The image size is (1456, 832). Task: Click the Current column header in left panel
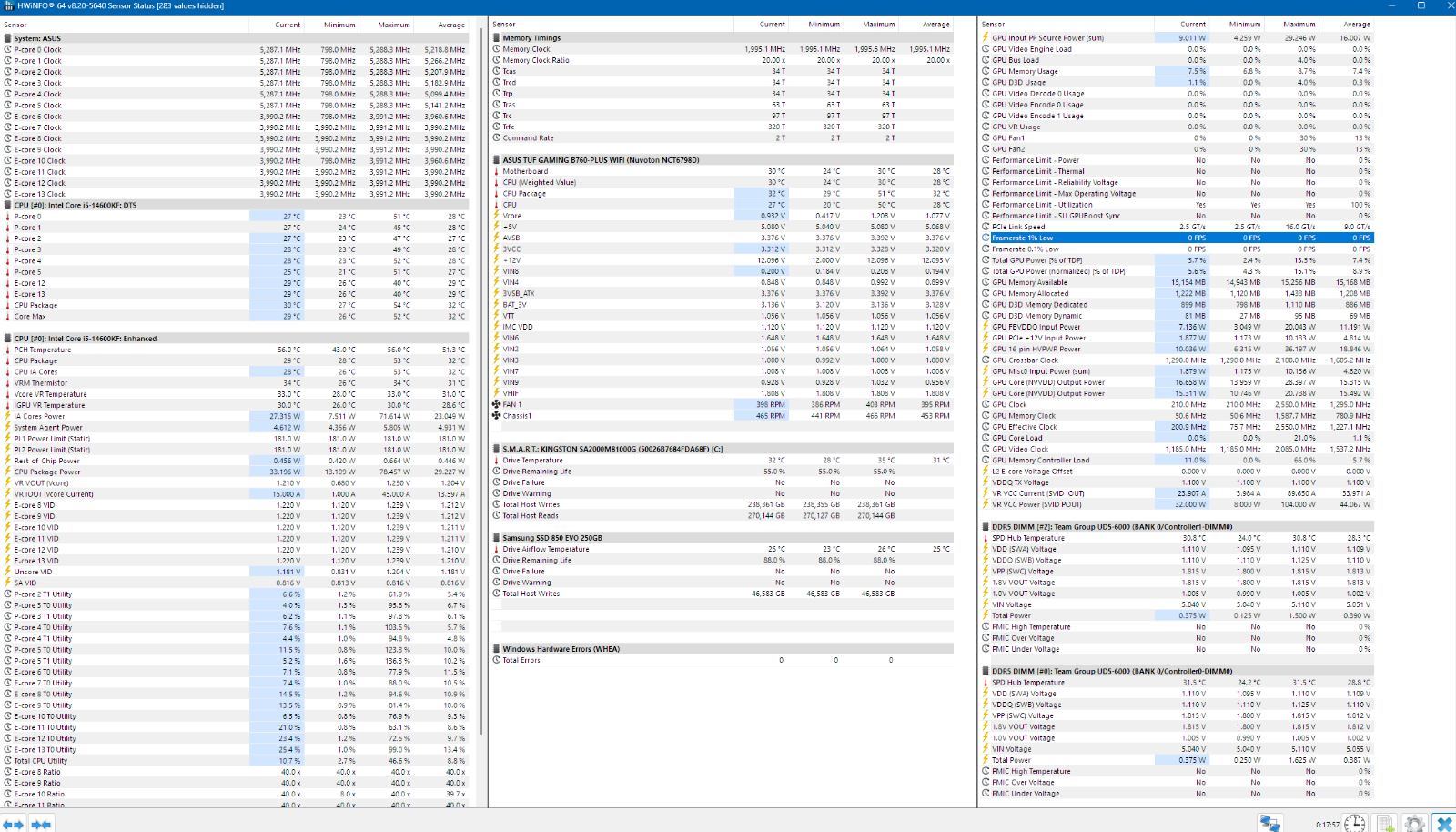(277, 25)
